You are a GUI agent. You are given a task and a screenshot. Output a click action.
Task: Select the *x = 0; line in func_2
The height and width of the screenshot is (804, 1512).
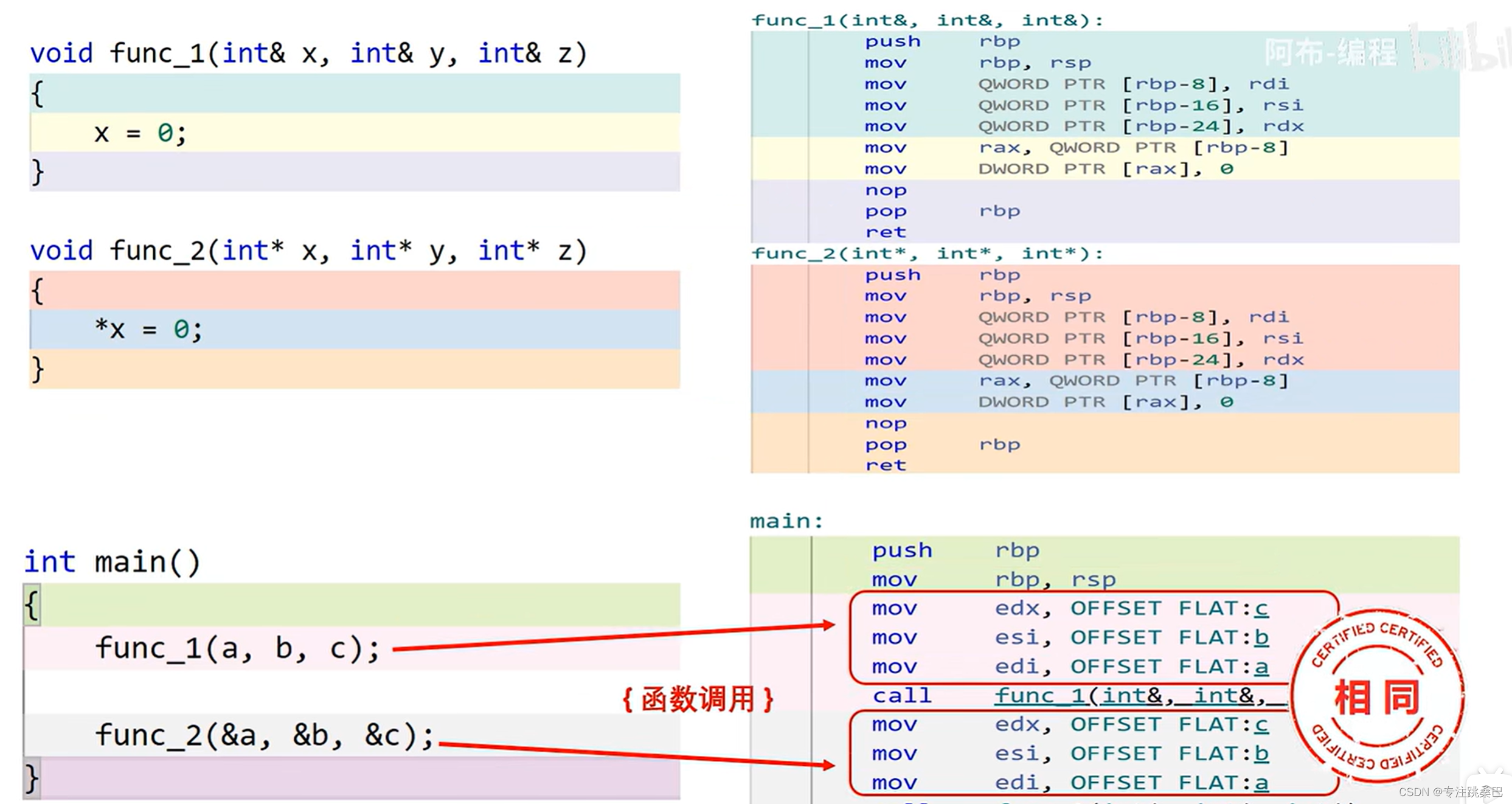pos(148,330)
